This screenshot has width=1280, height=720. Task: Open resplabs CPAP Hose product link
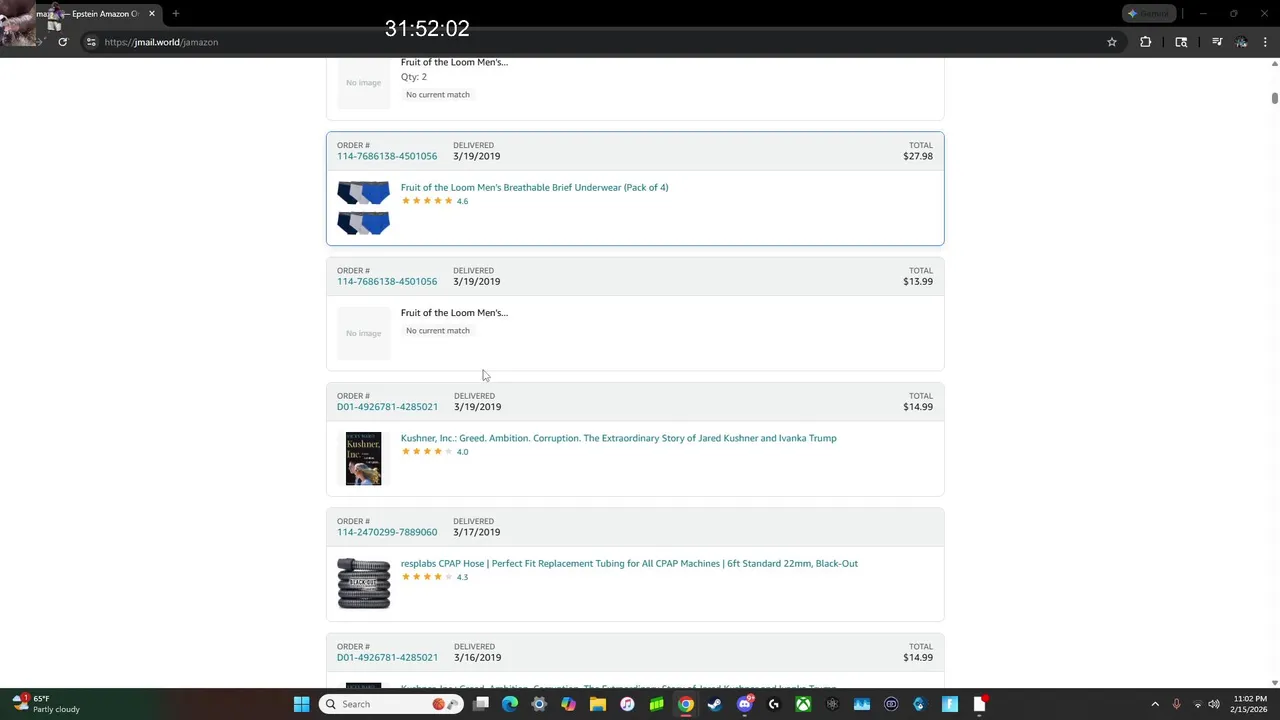pyautogui.click(x=629, y=563)
